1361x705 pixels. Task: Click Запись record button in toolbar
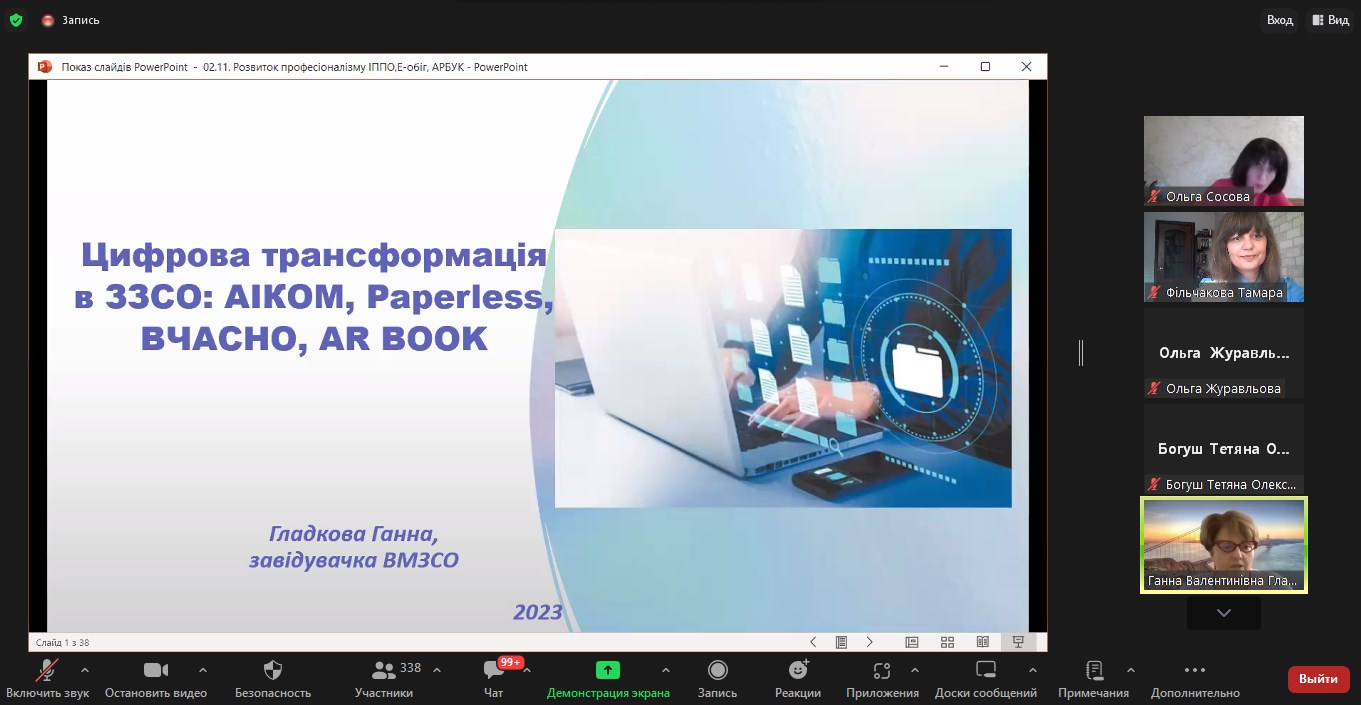tap(717, 679)
